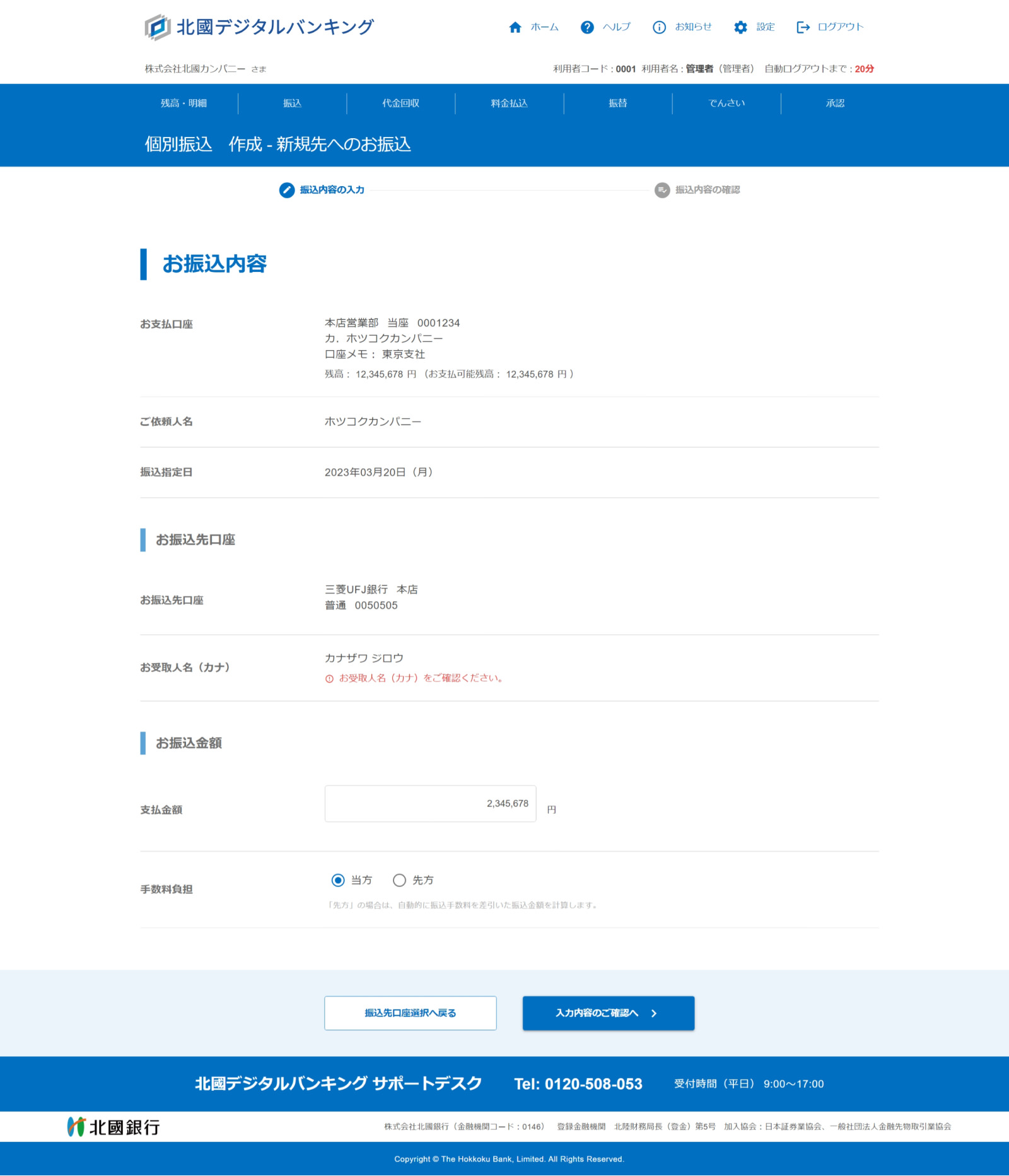Open the 振替 menu
This screenshot has height=1176, width=1009.
pos(617,103)
